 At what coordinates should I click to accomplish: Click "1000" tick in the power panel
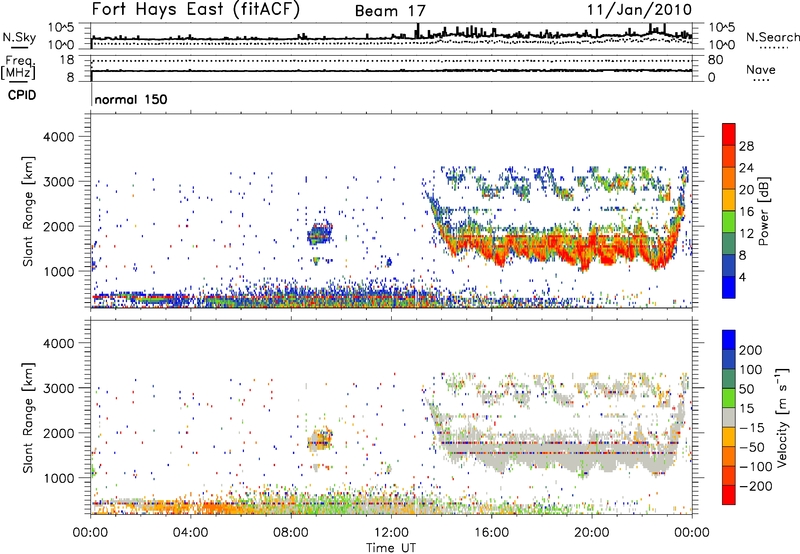coord(59,271)
